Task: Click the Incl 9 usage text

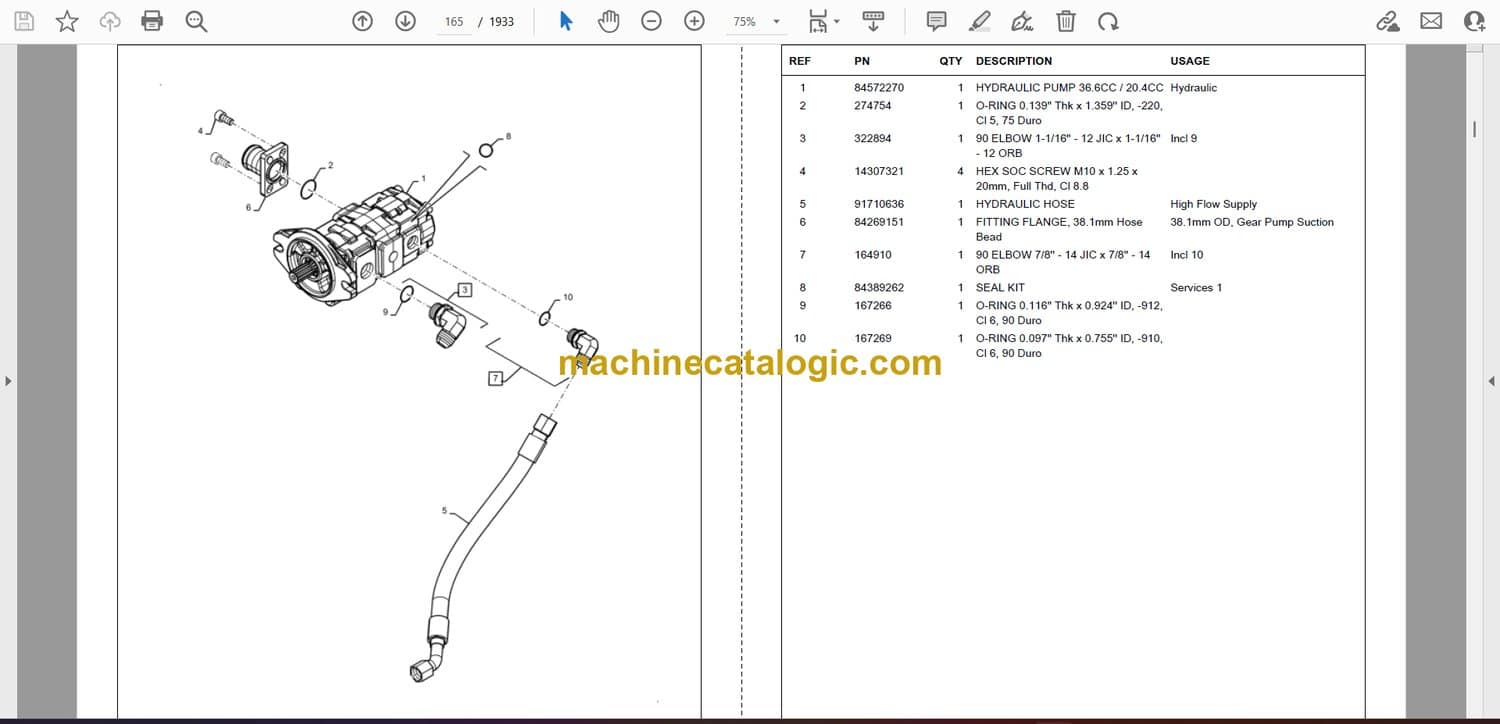Action: [1183, 139]
